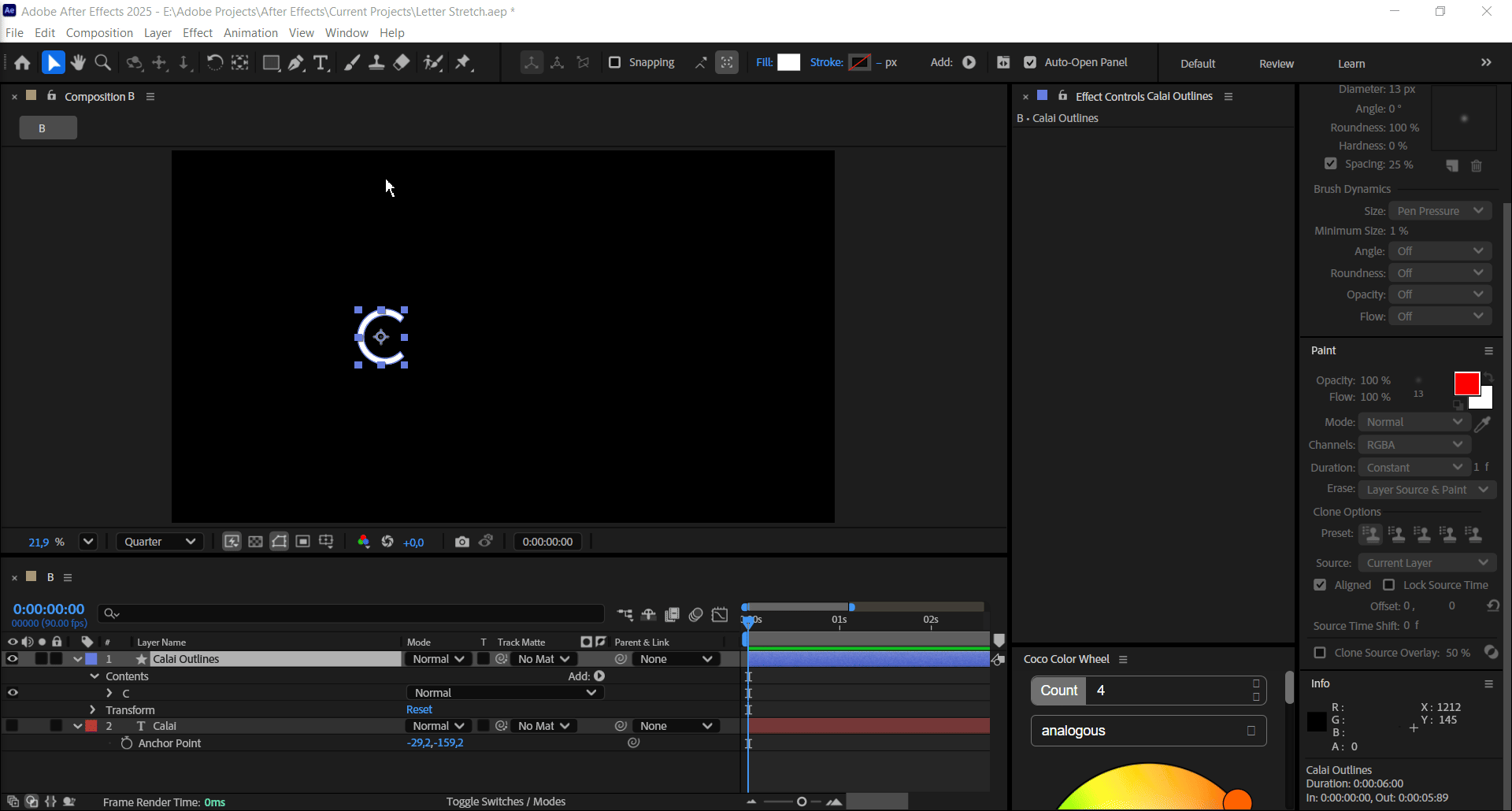Viewport: 1512px width, 811px height.
Task: Uncheck Auto-Open Panel checkbox
Action: 1030,62
